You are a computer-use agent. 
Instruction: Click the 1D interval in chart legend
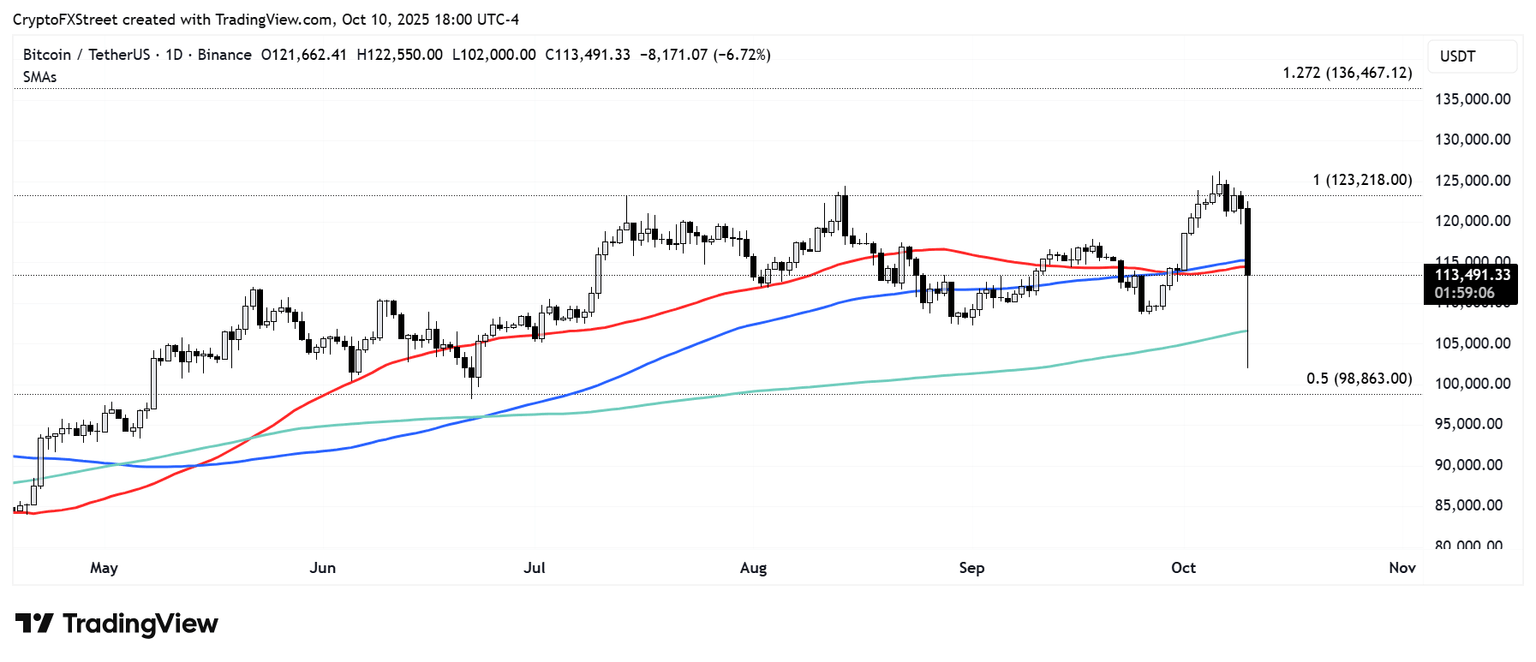[172, 55]
